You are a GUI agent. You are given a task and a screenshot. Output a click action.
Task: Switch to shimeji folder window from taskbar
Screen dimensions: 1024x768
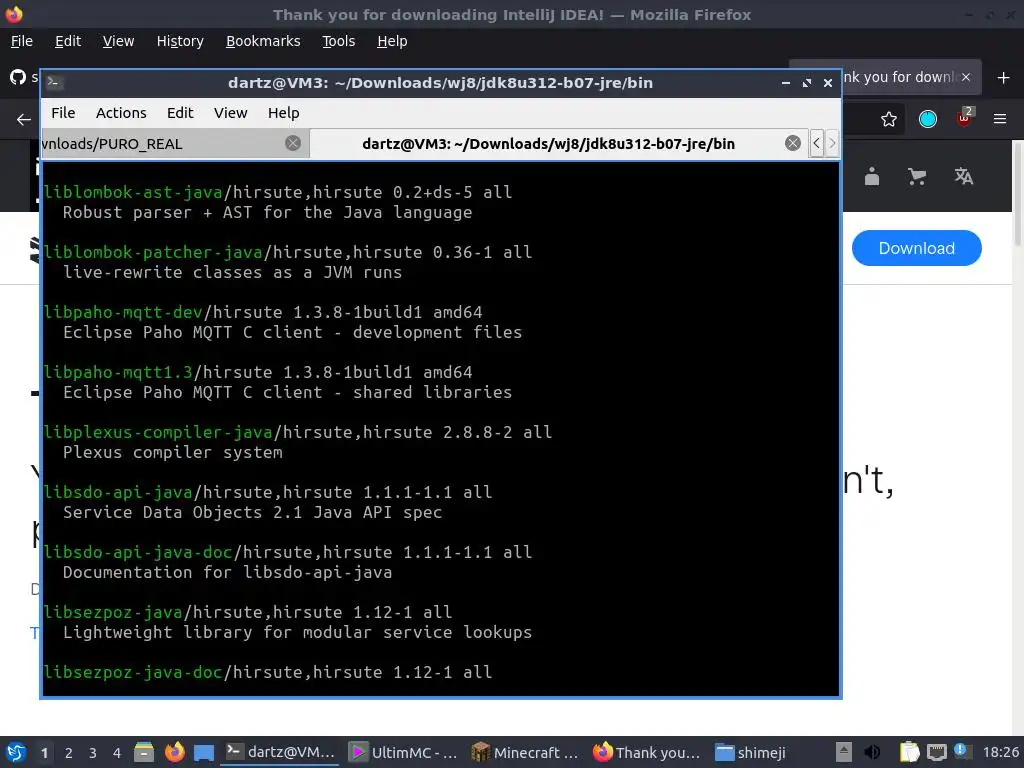point(751,752)
